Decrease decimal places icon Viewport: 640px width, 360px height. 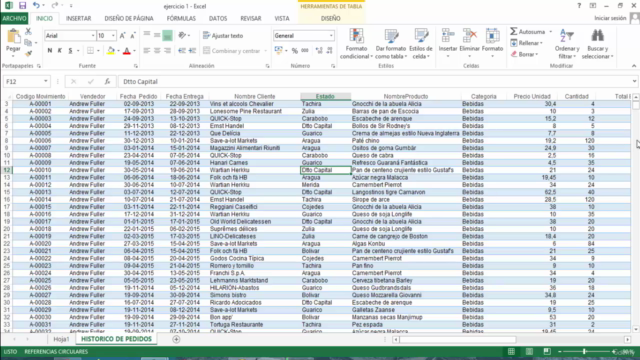(x=329, y=51)
